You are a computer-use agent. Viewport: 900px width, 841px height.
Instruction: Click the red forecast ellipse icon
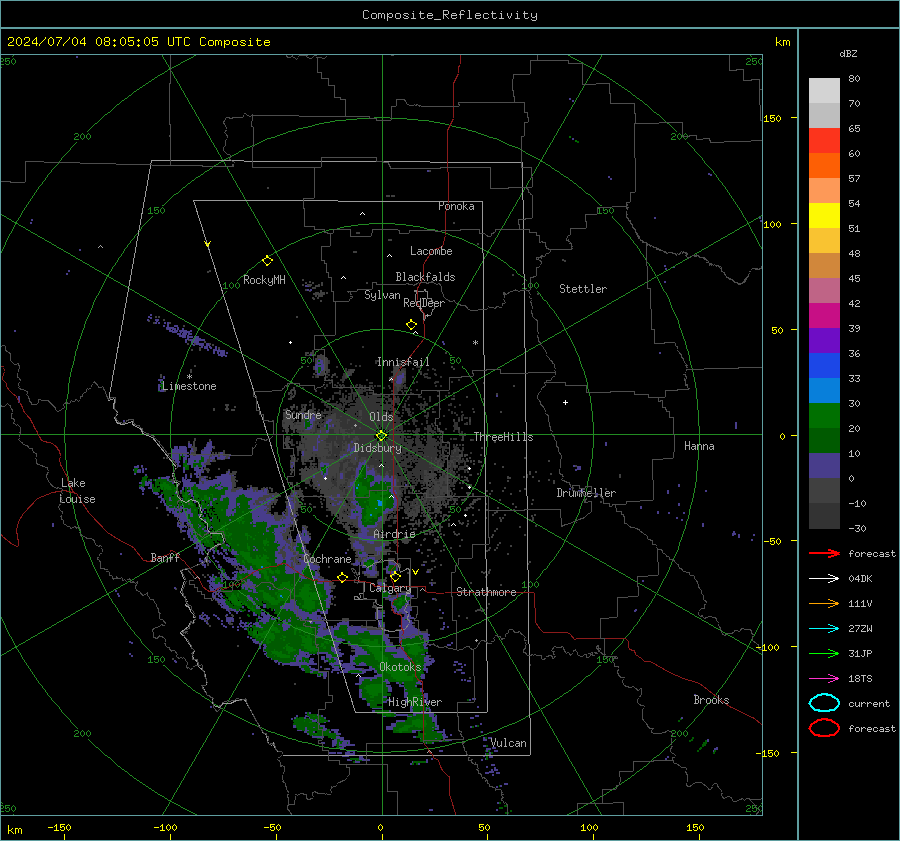pyautogui.click(x=824, y=728)
